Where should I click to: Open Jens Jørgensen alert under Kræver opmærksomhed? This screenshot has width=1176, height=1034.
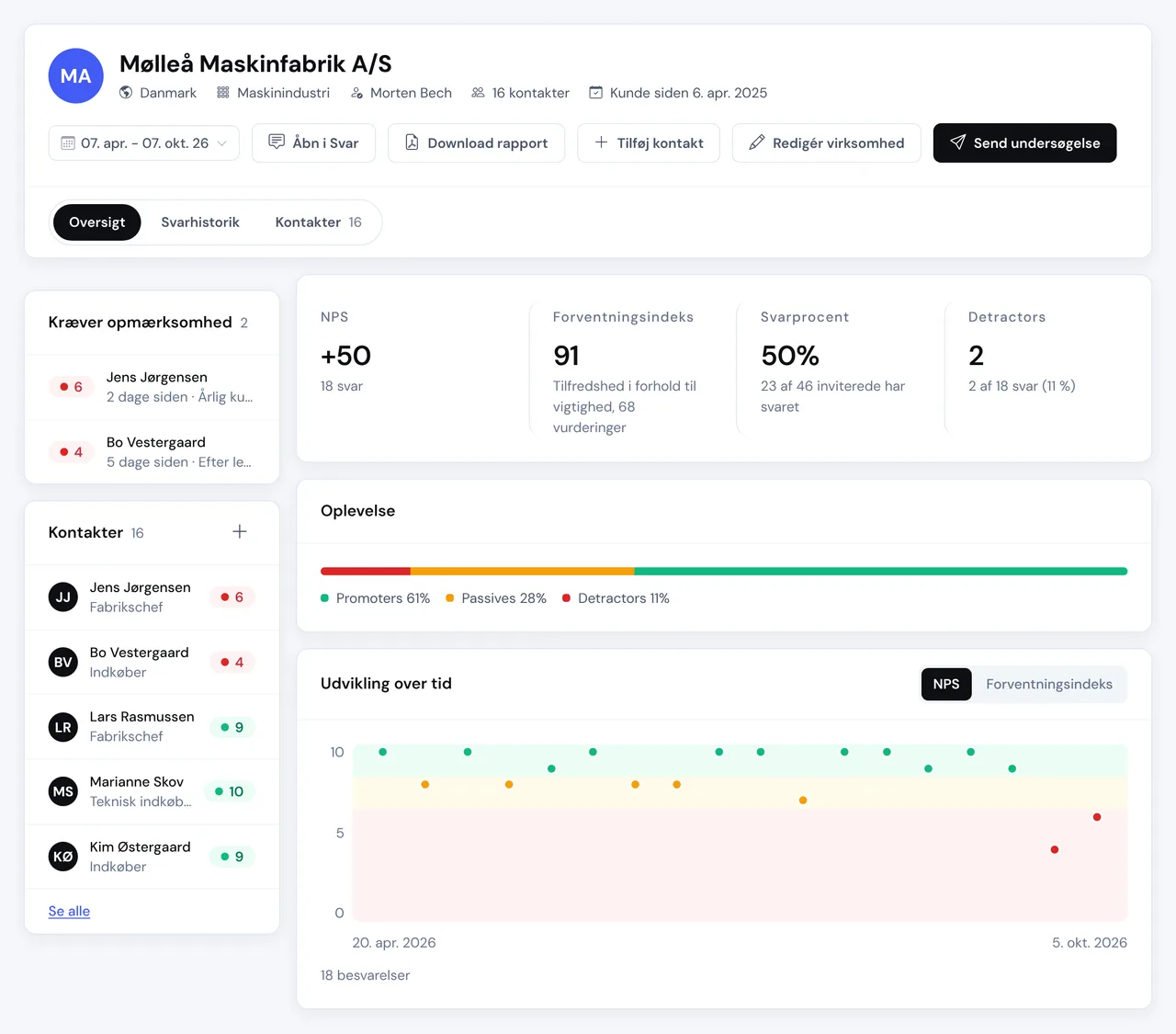click(153, 387)
